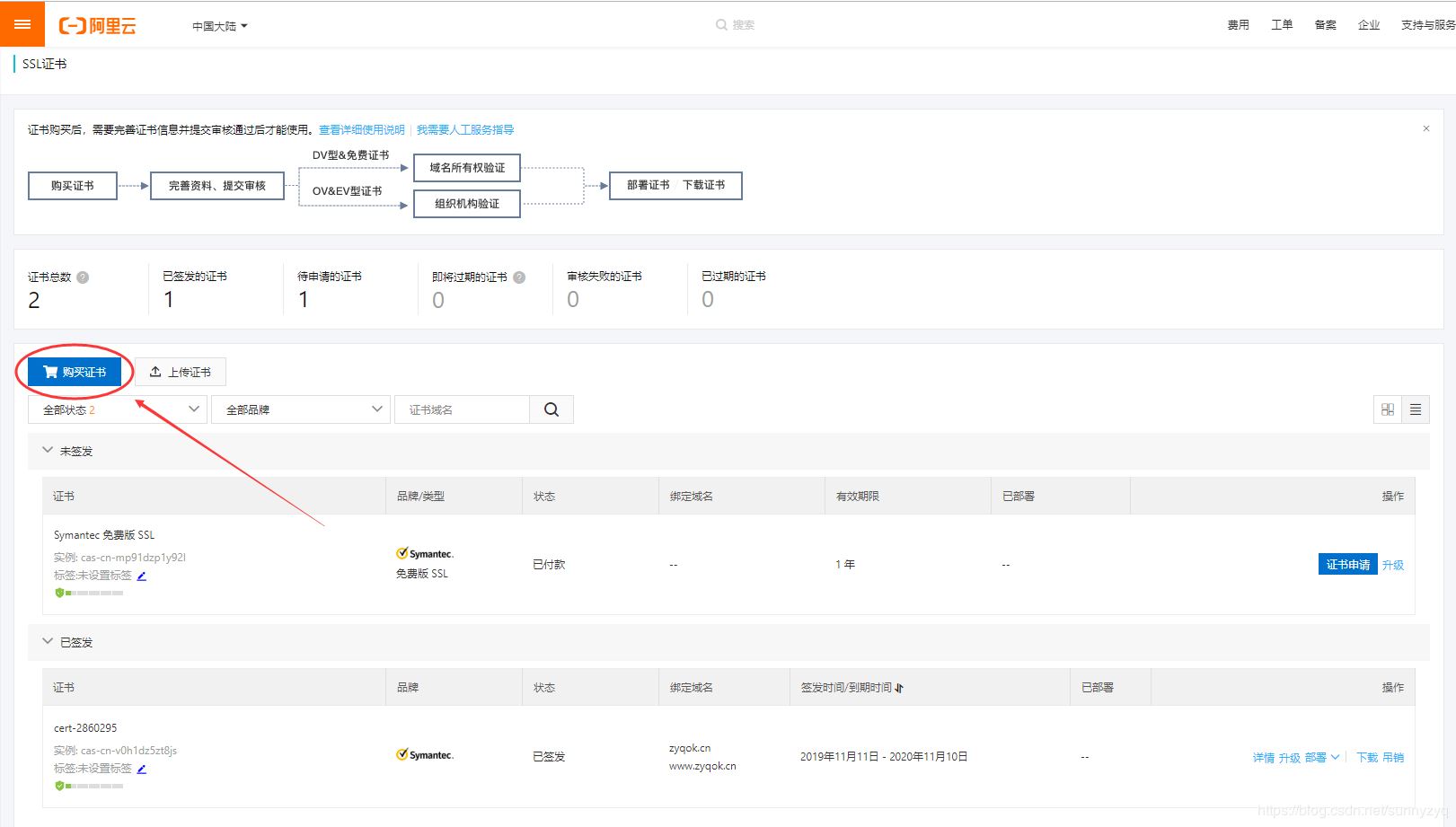Click help icon beside 即将过期的证书
This screenshot has width=1456, height=827.
point(519,277)
